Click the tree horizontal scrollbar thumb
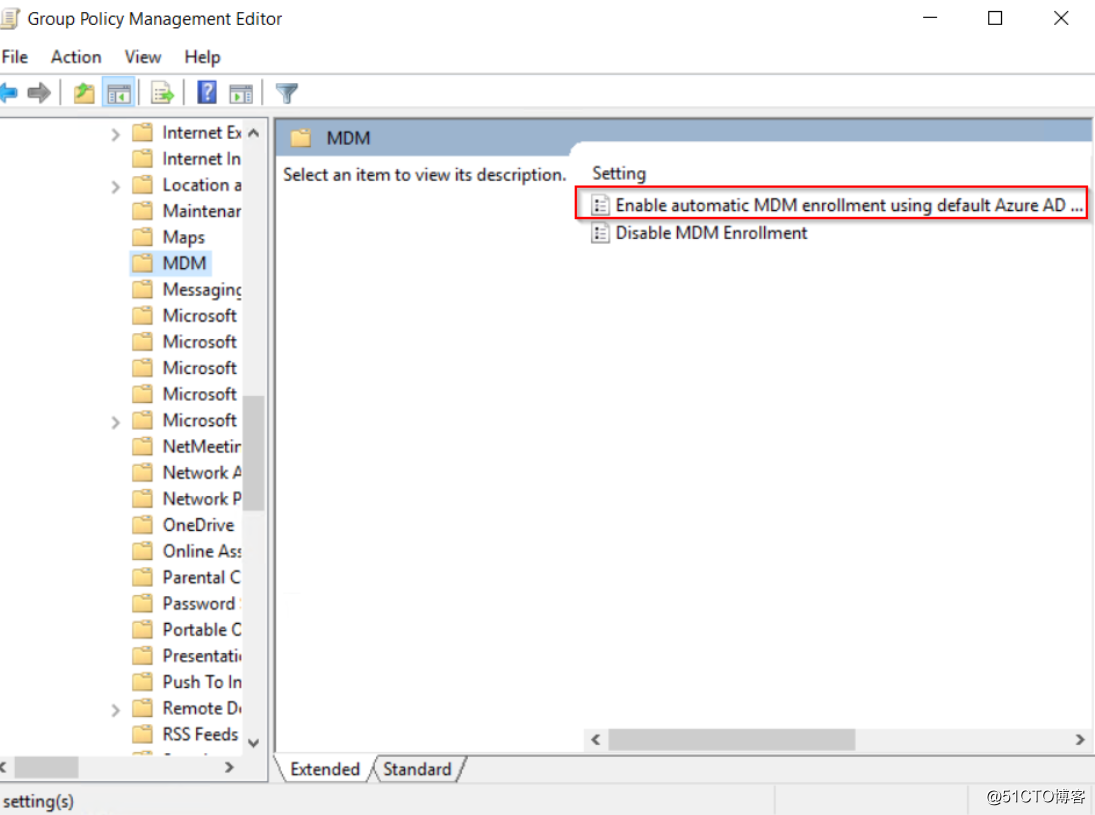The image size is (1095, 815). (x=46, y=768)
